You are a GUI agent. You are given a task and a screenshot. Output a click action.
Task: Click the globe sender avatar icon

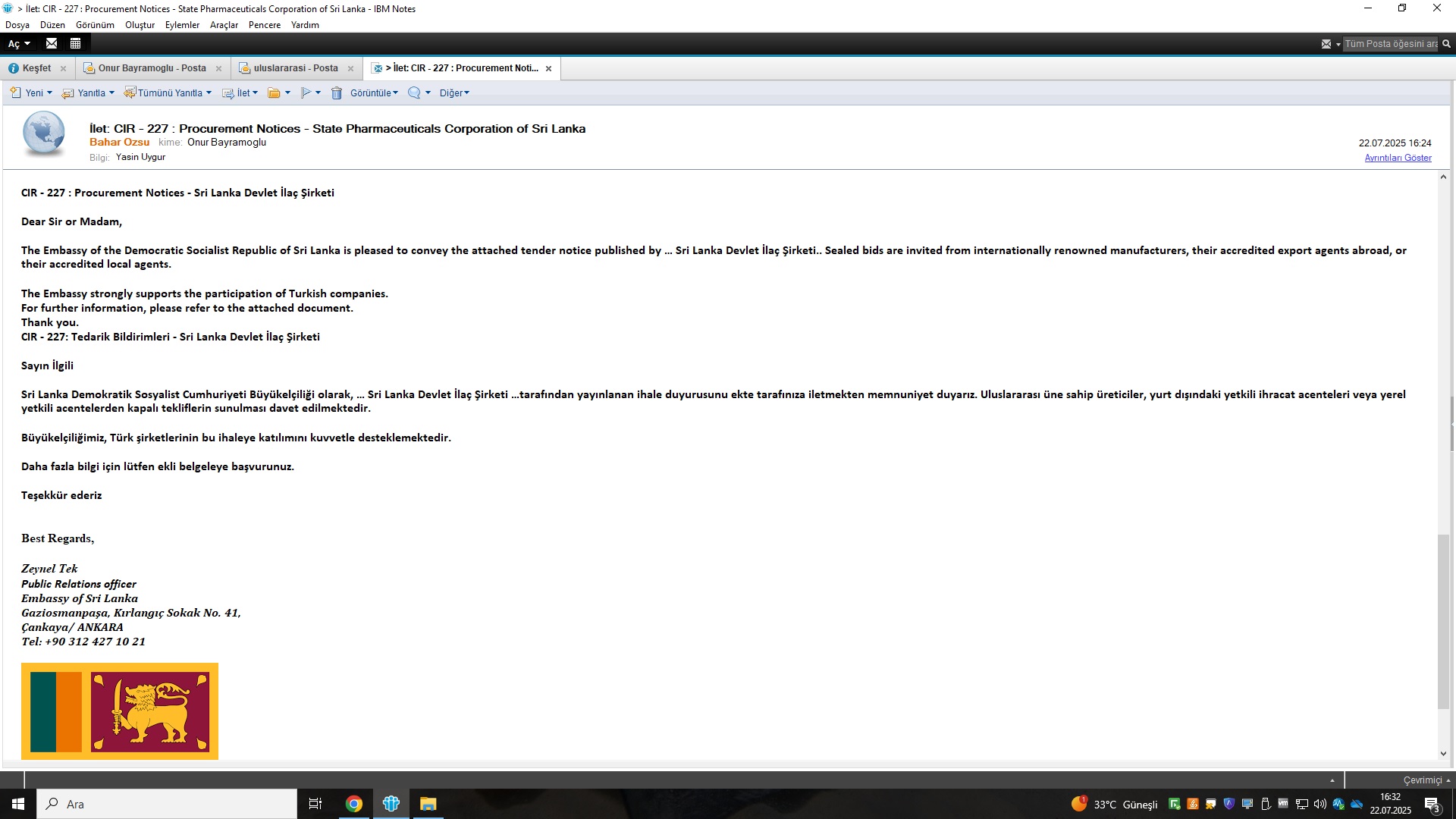coord(44,133)
